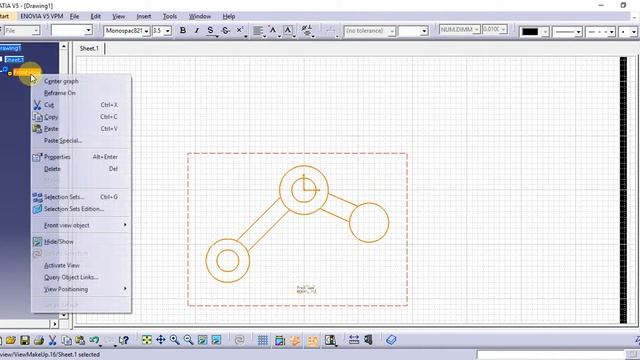Expand the Front view object submenu

[81, 225]
